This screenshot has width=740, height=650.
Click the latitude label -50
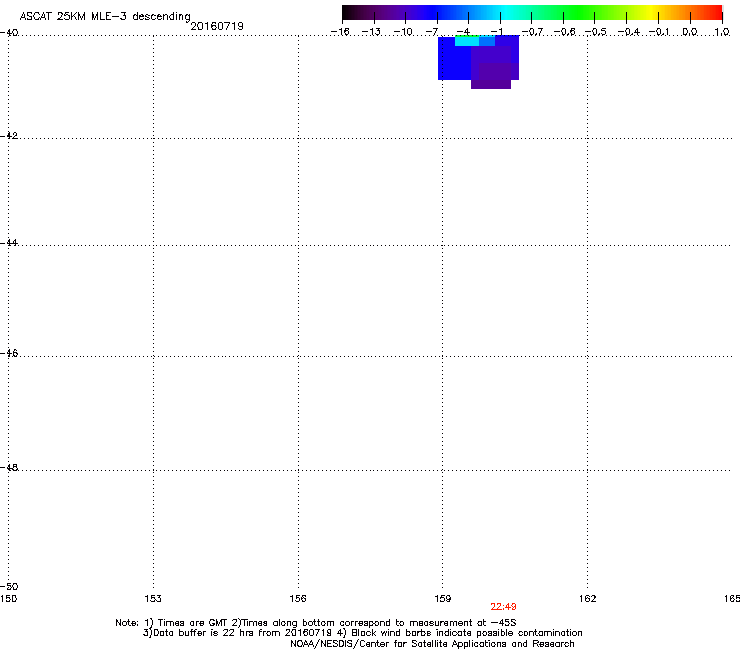[9, 587]
